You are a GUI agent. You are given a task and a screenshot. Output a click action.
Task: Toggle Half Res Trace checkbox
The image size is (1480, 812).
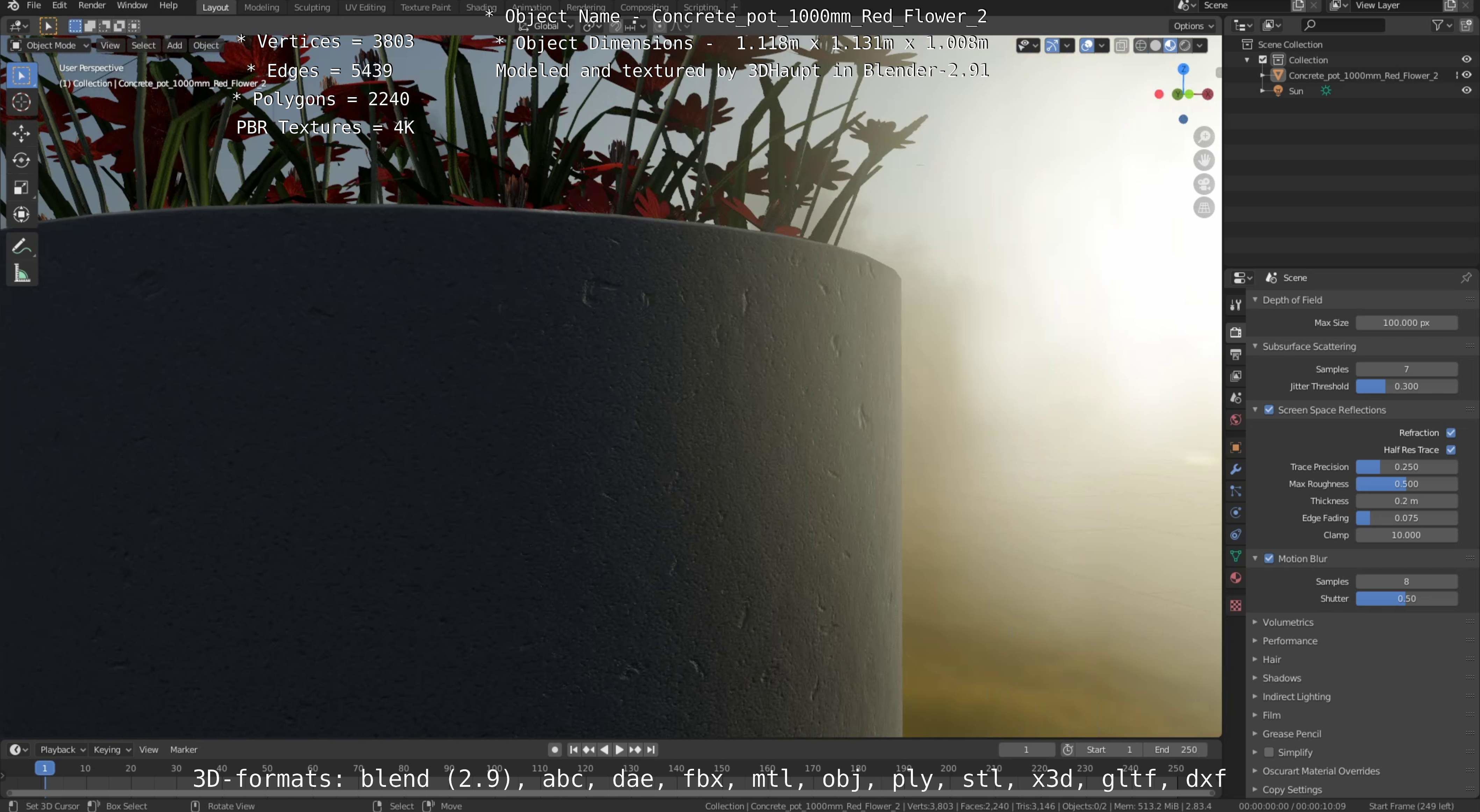(x=1451, y=450)
